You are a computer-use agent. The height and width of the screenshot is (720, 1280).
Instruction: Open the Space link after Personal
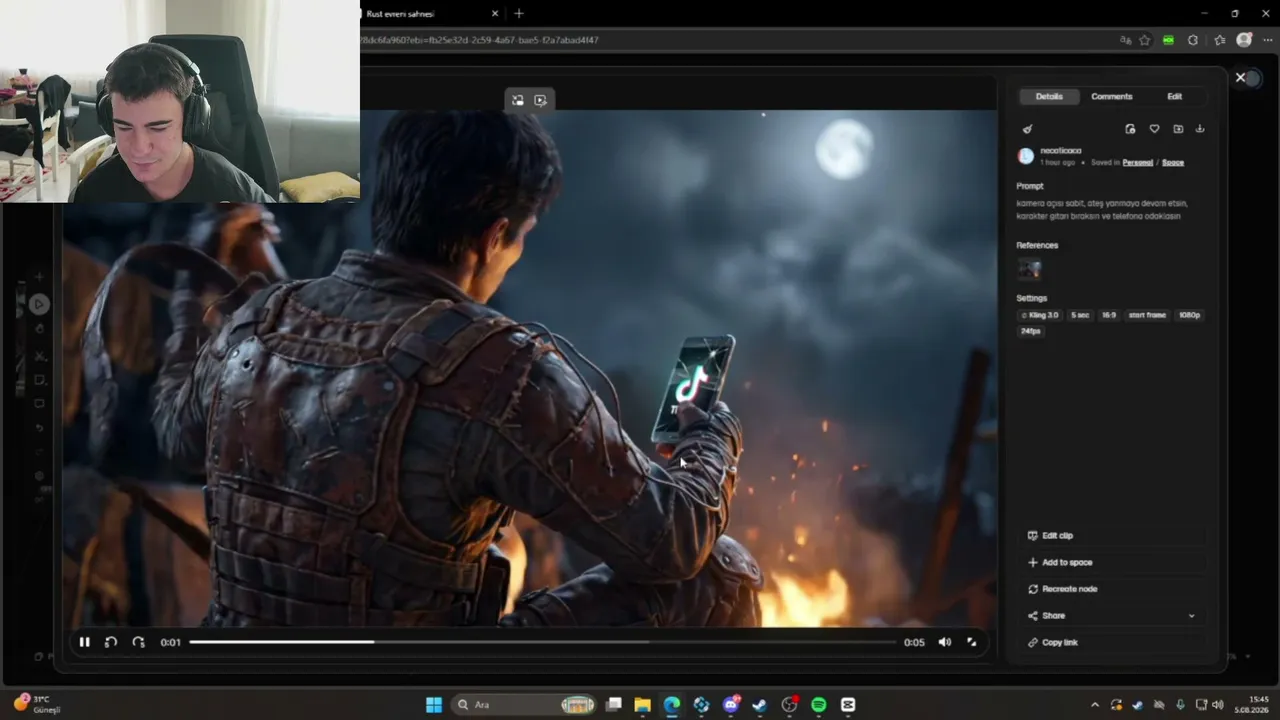pyautogui.click(x=1173, y=162)
